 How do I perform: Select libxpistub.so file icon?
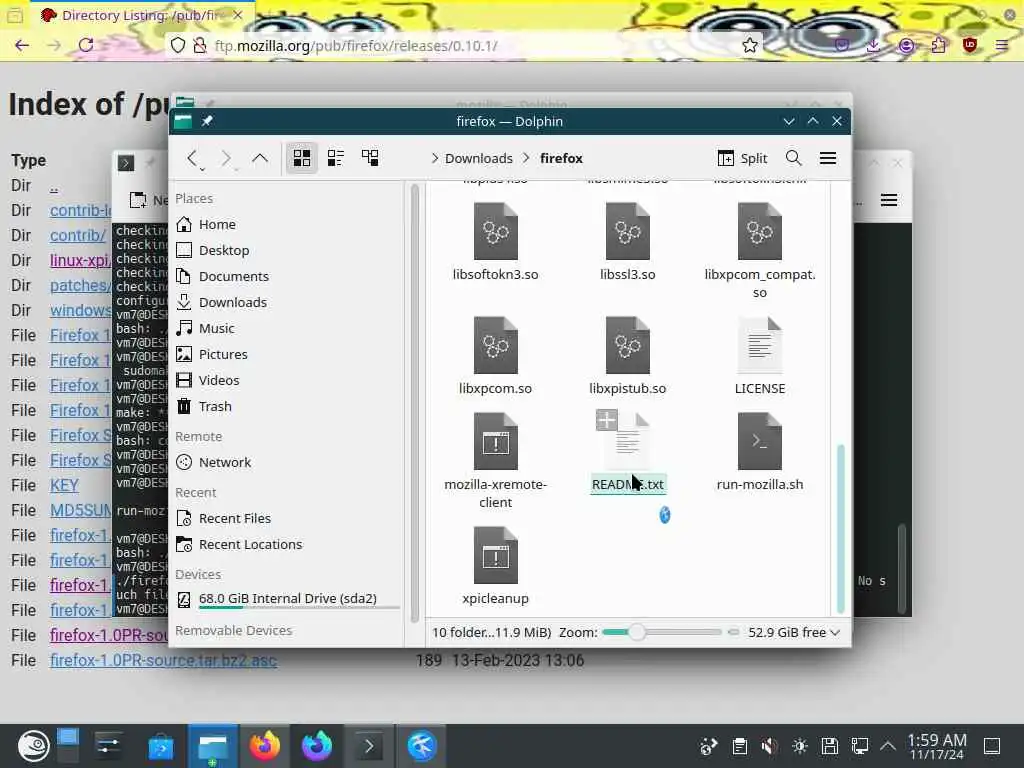[628, 345]
